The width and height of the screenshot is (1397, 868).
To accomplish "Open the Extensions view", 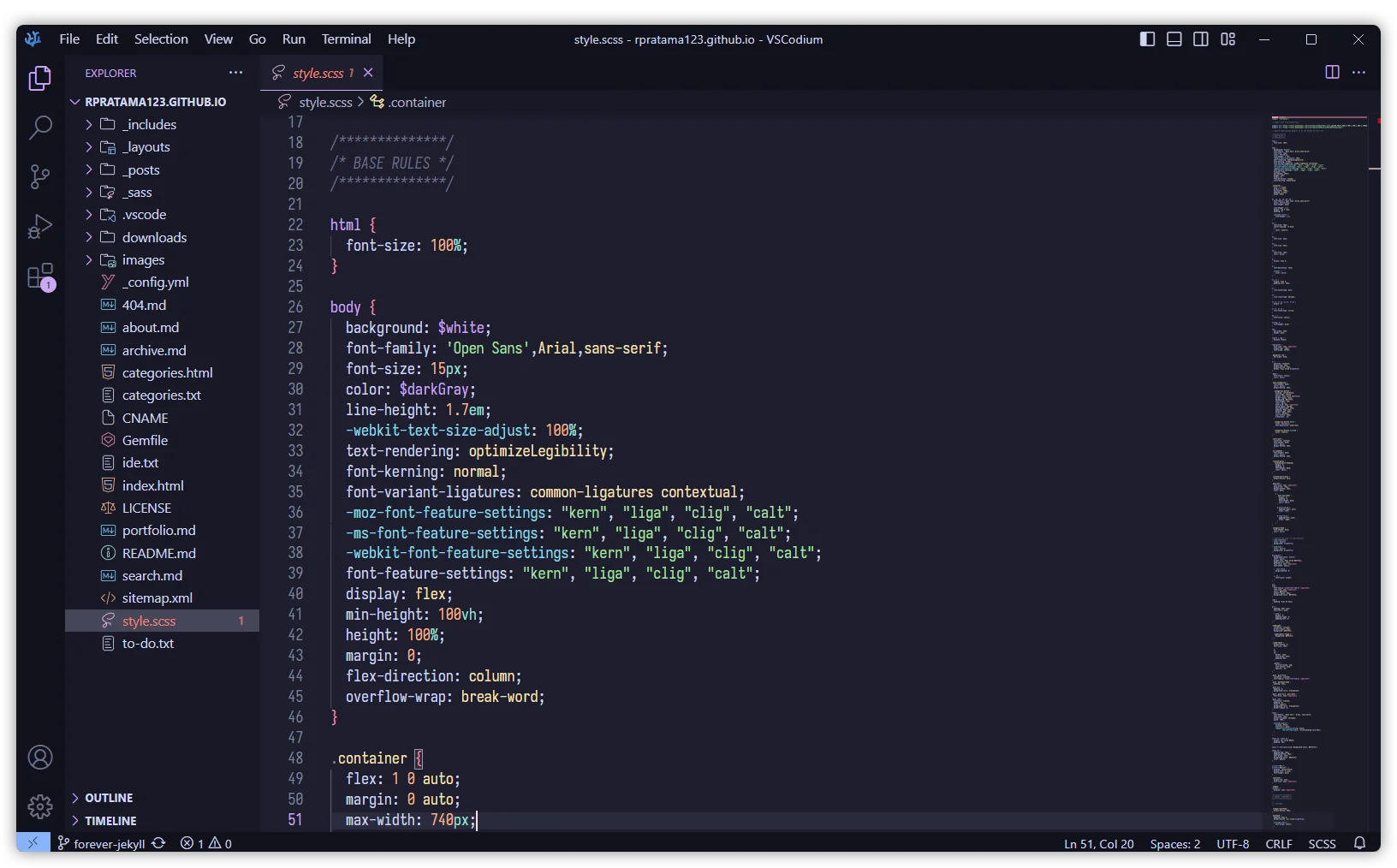I will point(40,276).
